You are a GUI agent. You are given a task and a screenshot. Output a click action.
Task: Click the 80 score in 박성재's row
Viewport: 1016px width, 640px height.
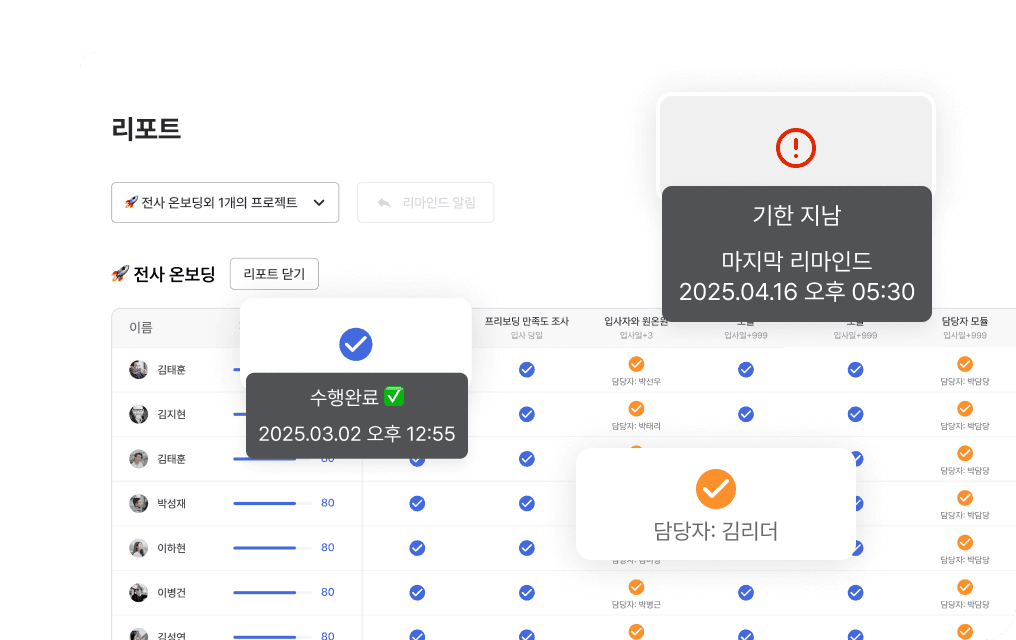tap(328, 503)
